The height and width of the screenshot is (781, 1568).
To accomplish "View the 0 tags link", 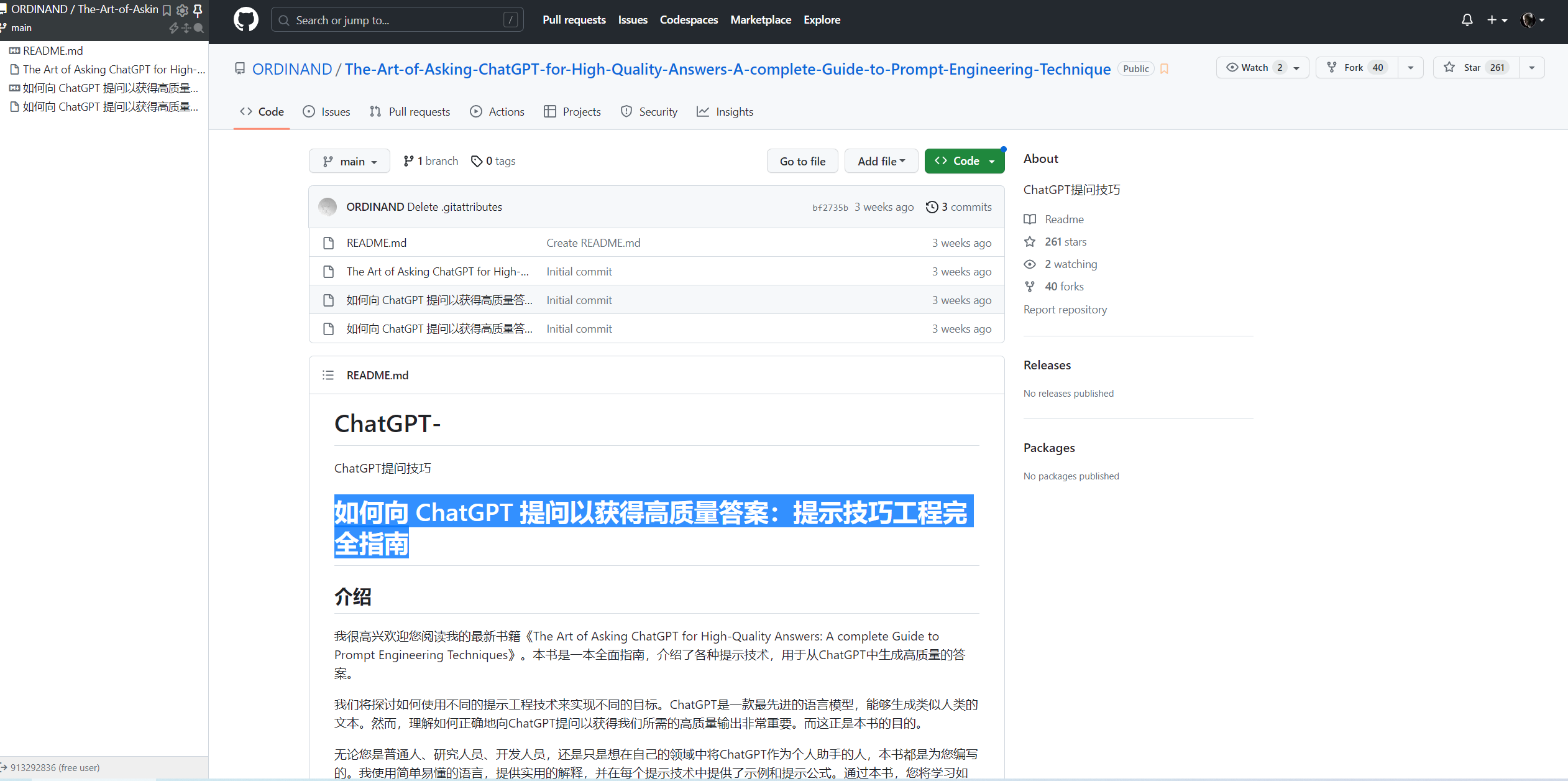I will (493, 161).
